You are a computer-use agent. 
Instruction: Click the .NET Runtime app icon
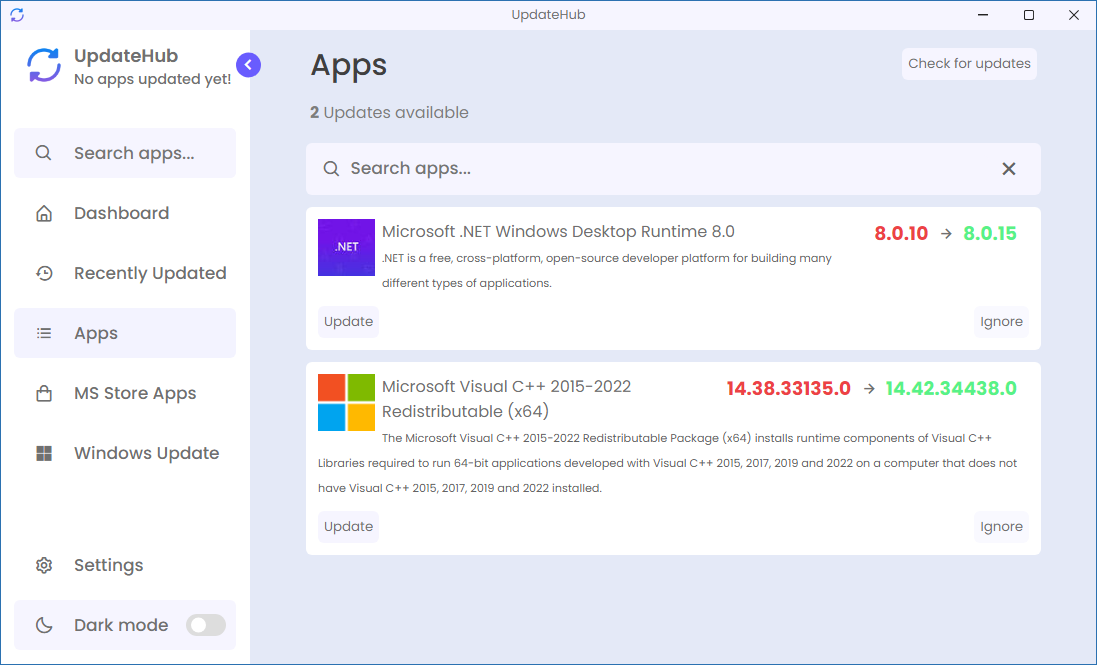pyautogui.click(x=346, y=248)
